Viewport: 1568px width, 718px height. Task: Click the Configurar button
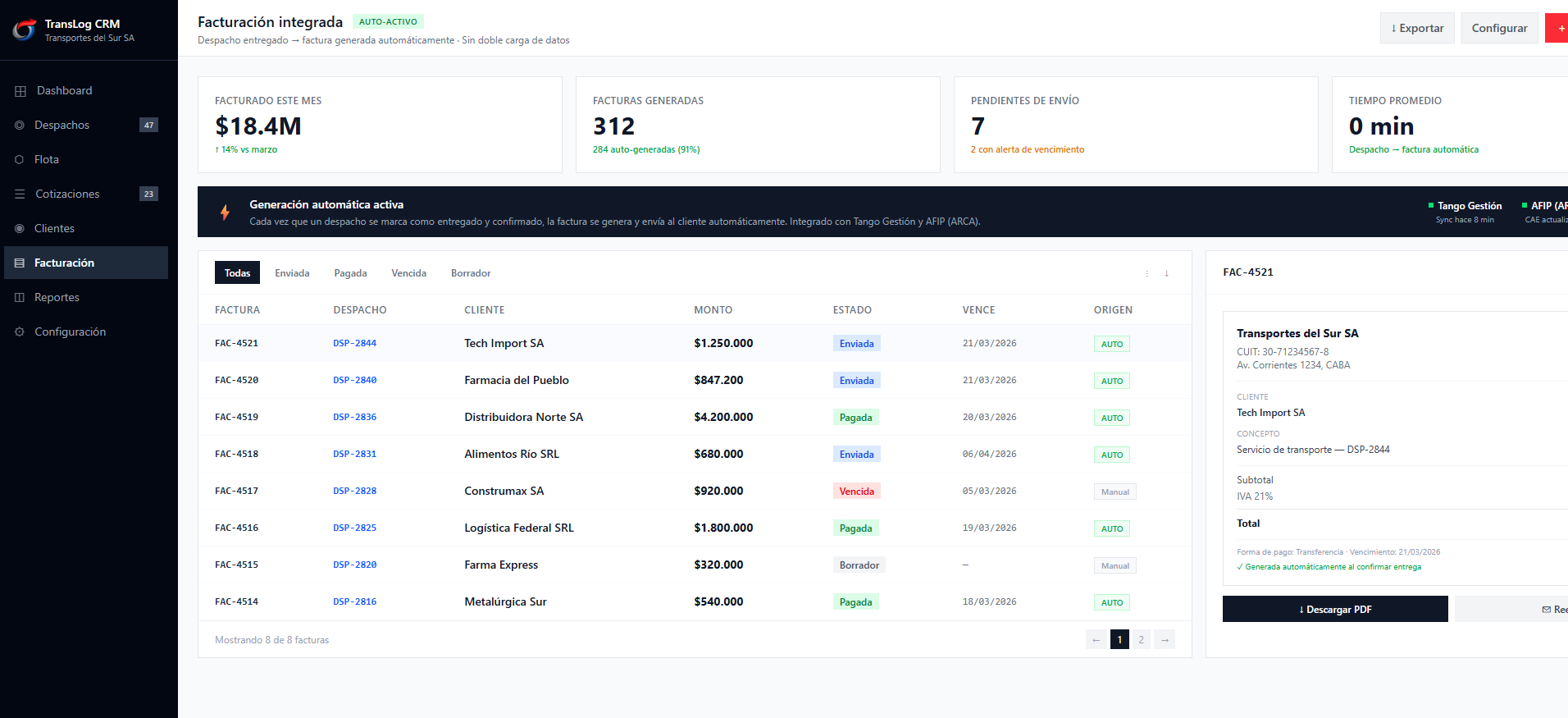(x=1499, y=28)
